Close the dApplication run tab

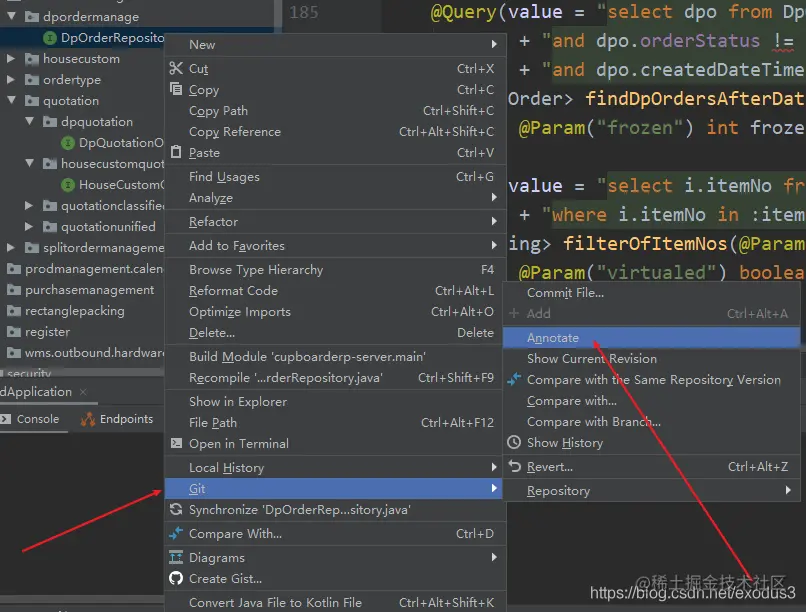[x=83, y=392]
